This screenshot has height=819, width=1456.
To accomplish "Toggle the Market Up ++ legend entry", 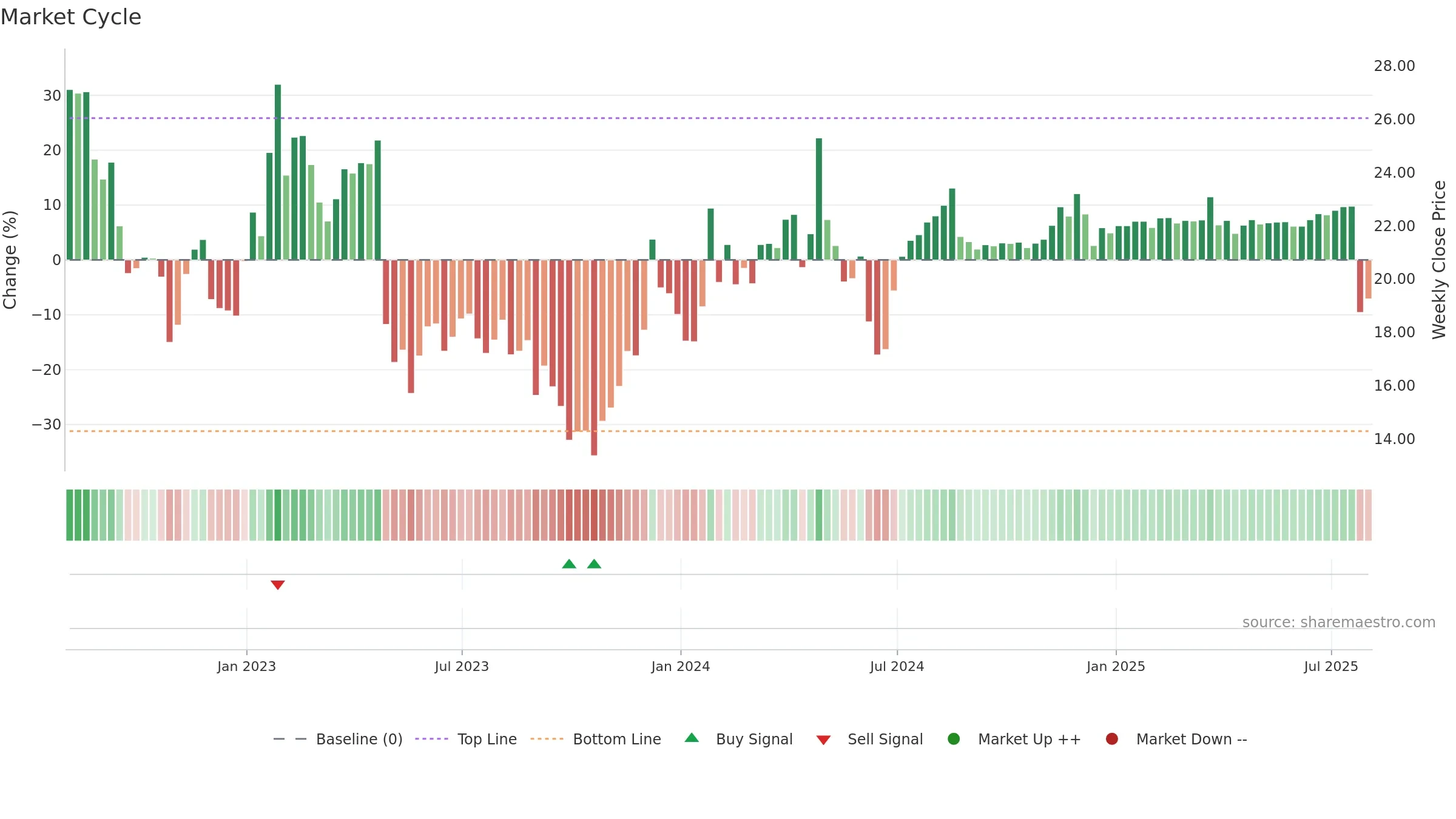I will 1014,739.
